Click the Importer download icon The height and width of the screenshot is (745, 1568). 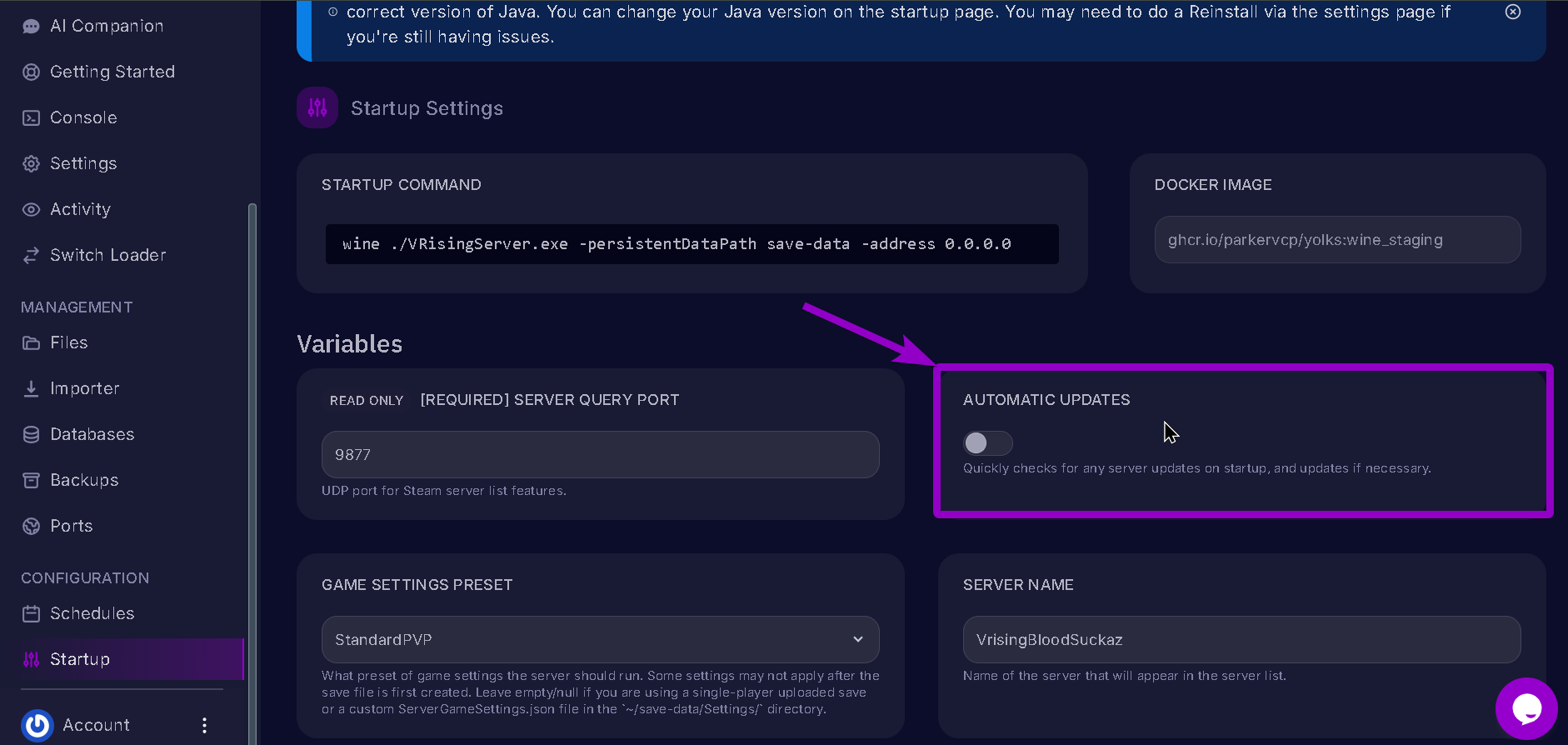coord(31,387)
